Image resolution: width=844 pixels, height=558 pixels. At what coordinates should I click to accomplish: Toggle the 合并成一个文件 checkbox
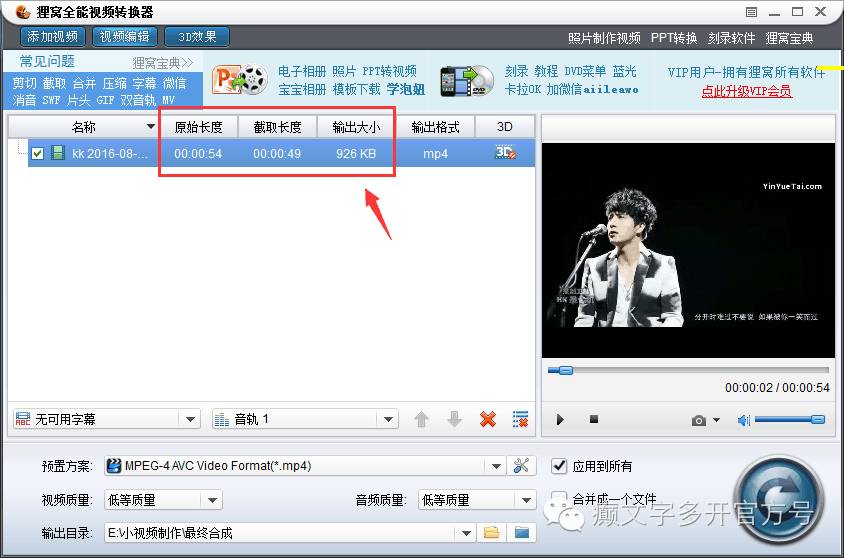(559, 499)
